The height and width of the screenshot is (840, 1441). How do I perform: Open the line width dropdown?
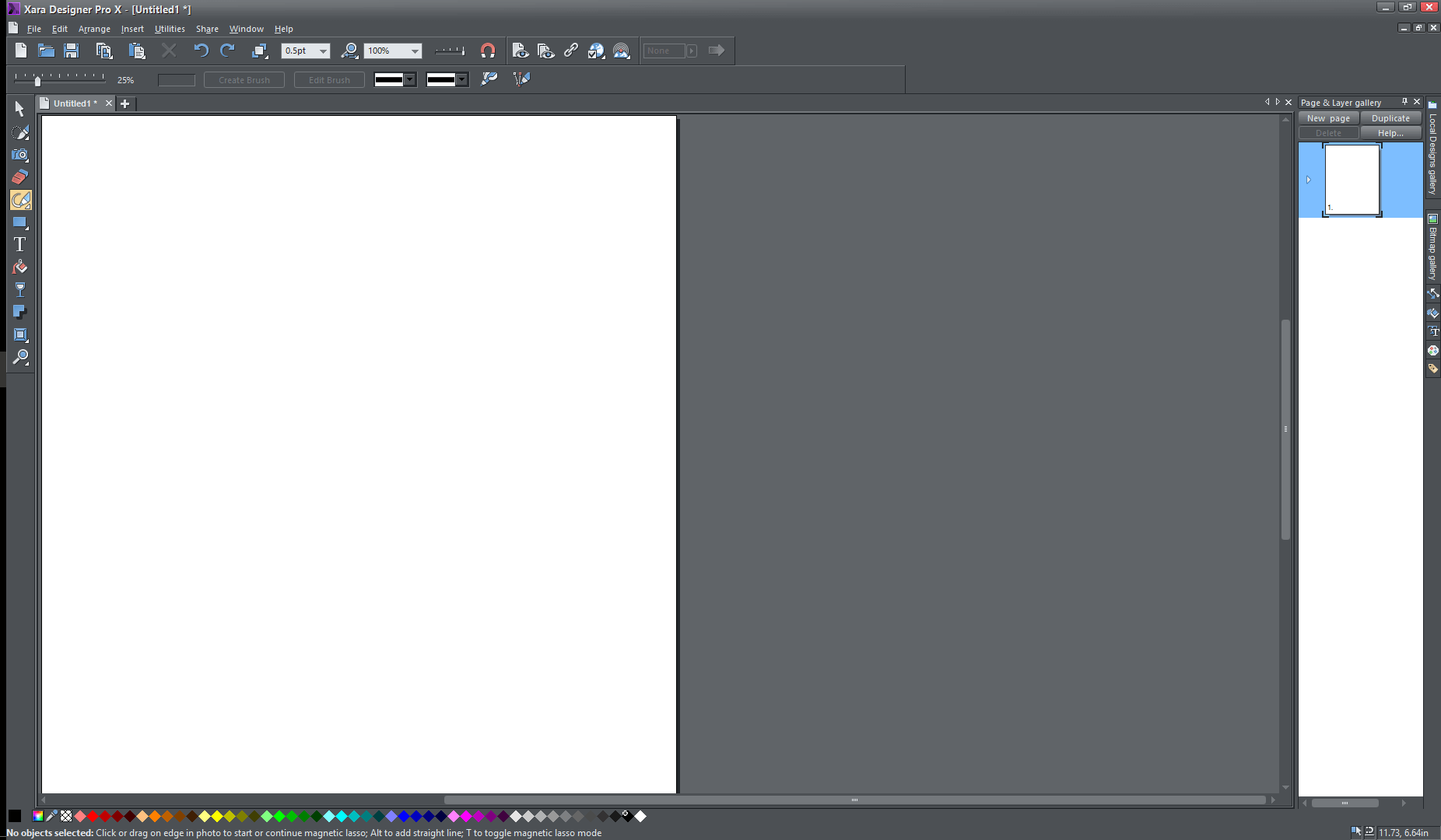click(322, 50)
